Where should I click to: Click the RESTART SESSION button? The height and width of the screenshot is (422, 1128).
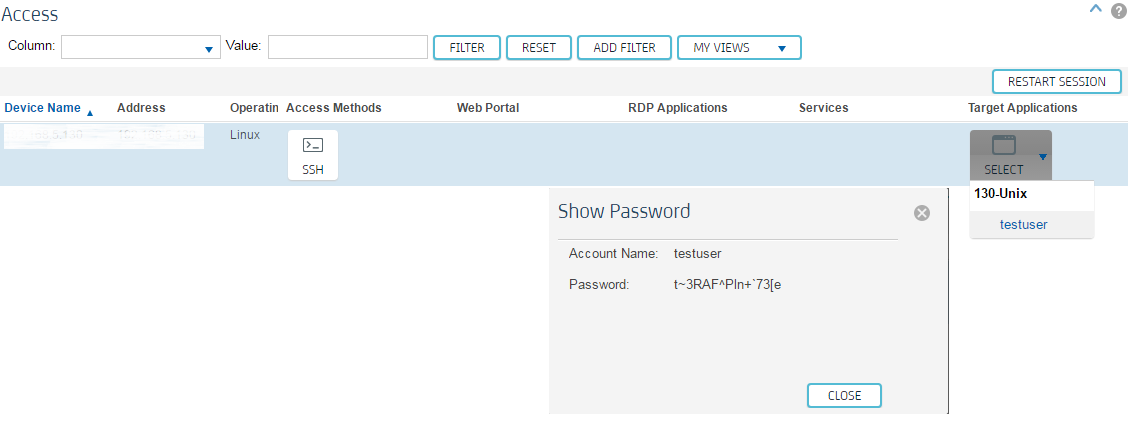pos(1056,82)
